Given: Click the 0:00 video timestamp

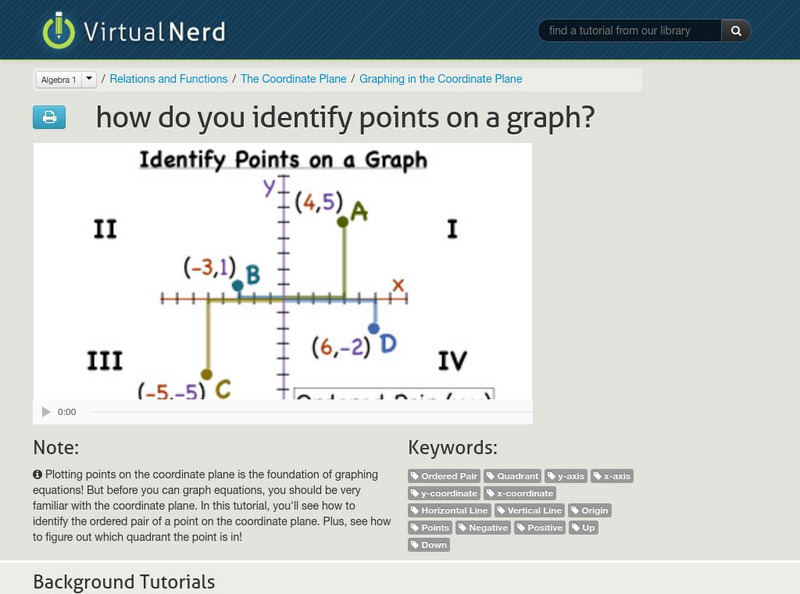Looking at the screenshot, I should (65, 409).
